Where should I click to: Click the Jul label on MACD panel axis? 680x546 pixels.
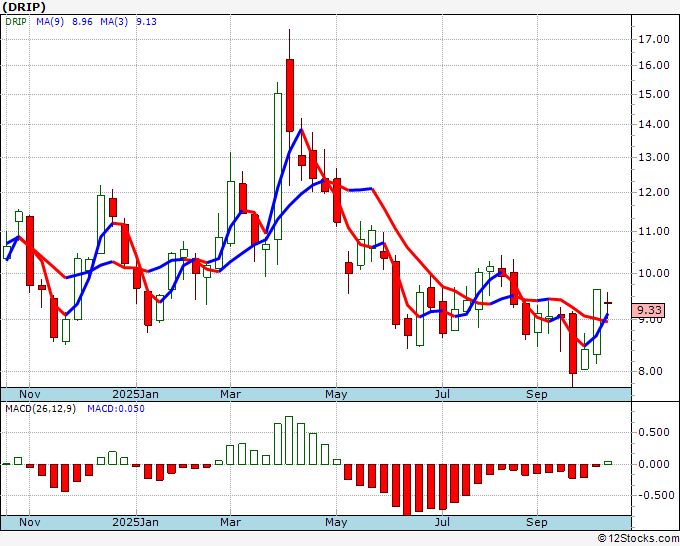[440, 522]
